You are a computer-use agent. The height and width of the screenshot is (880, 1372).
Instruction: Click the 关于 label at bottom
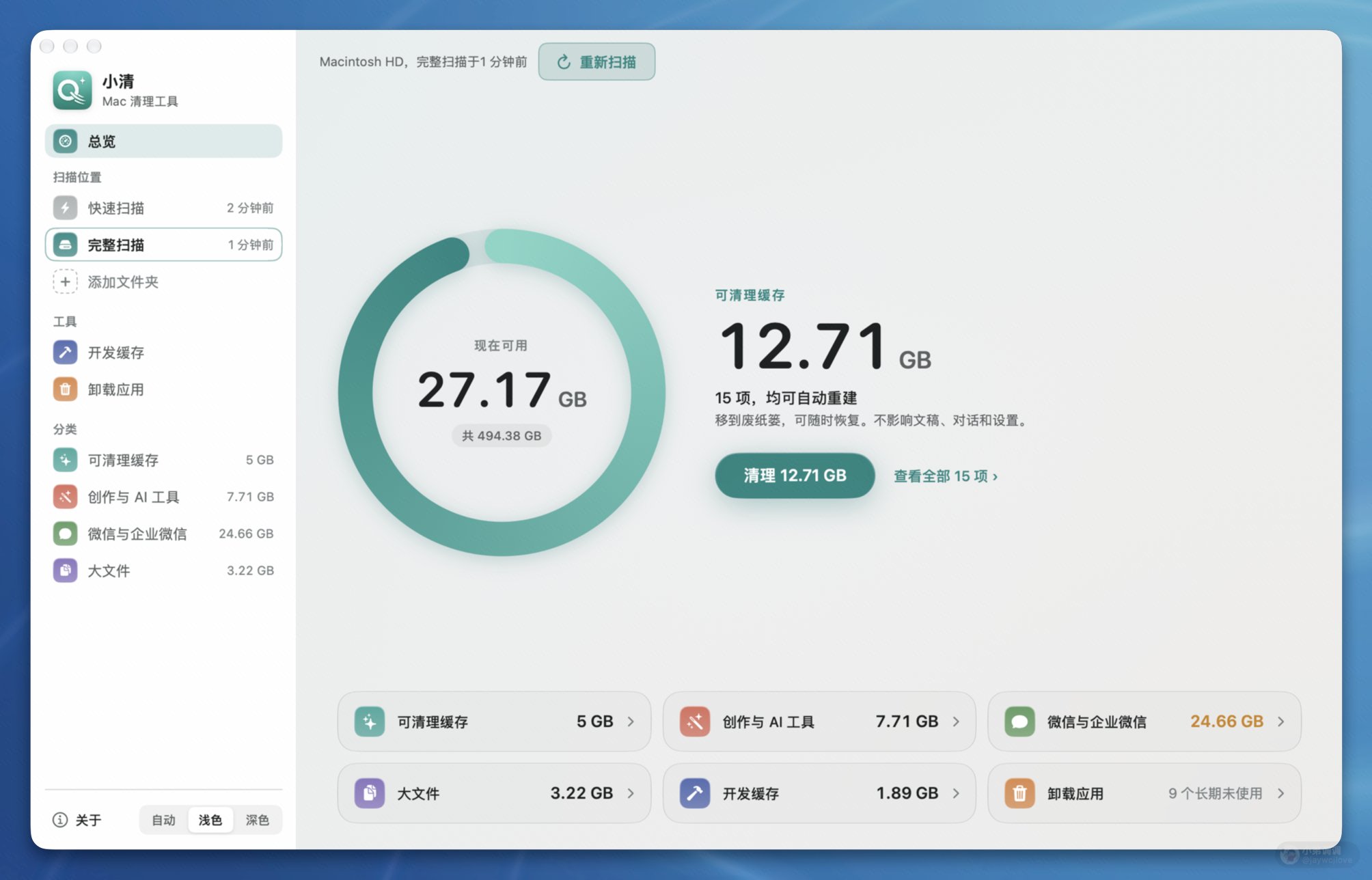click(88, 820)
